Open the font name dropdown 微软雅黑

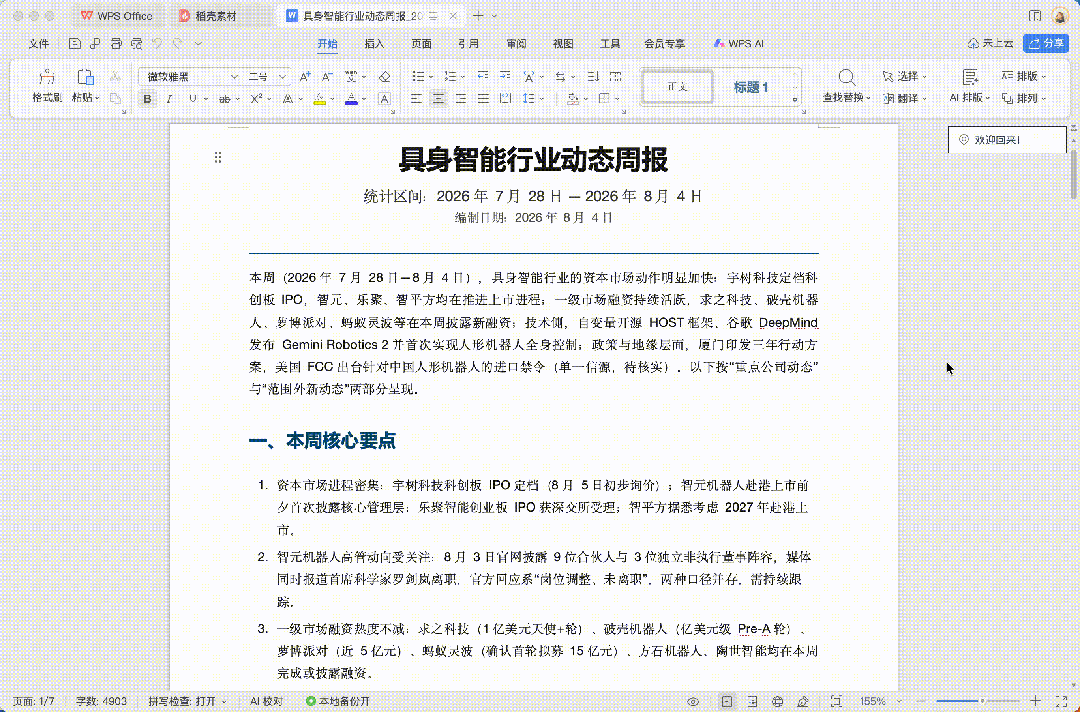coord(234,77)
